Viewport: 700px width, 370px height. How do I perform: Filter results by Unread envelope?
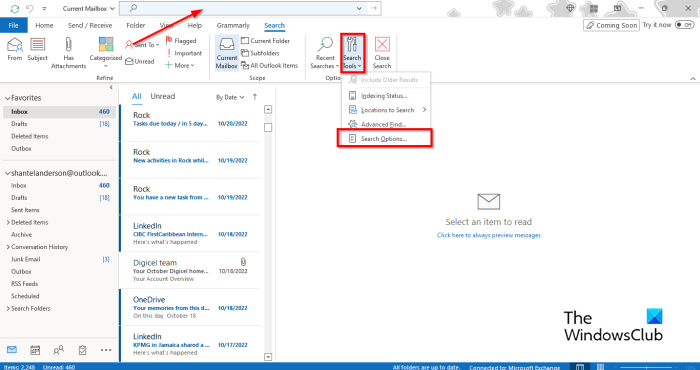140,62
